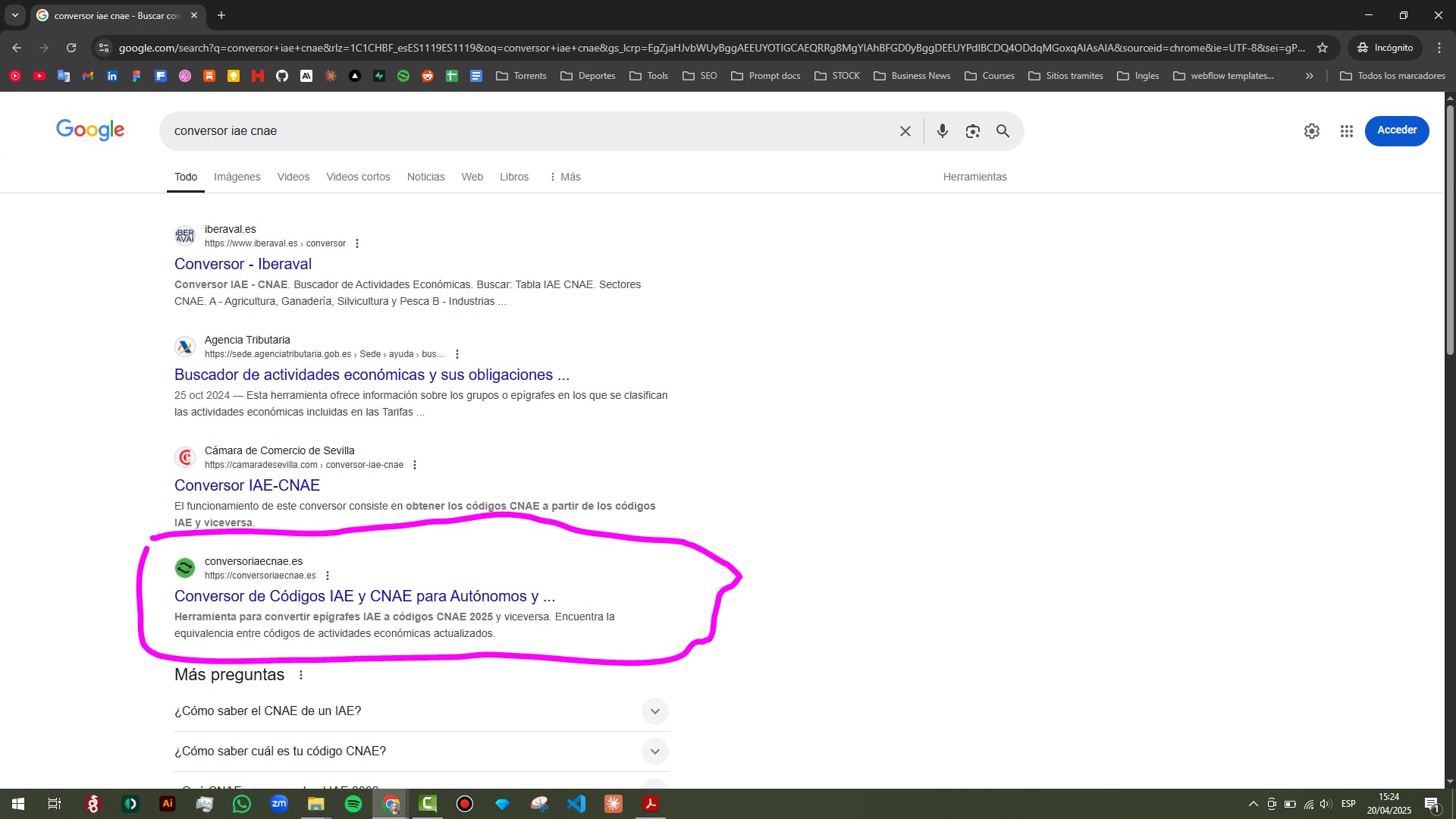Screen dimensions: 1456x819
Task: Open Spotify from the Windows taskbar
Action: 353,804
